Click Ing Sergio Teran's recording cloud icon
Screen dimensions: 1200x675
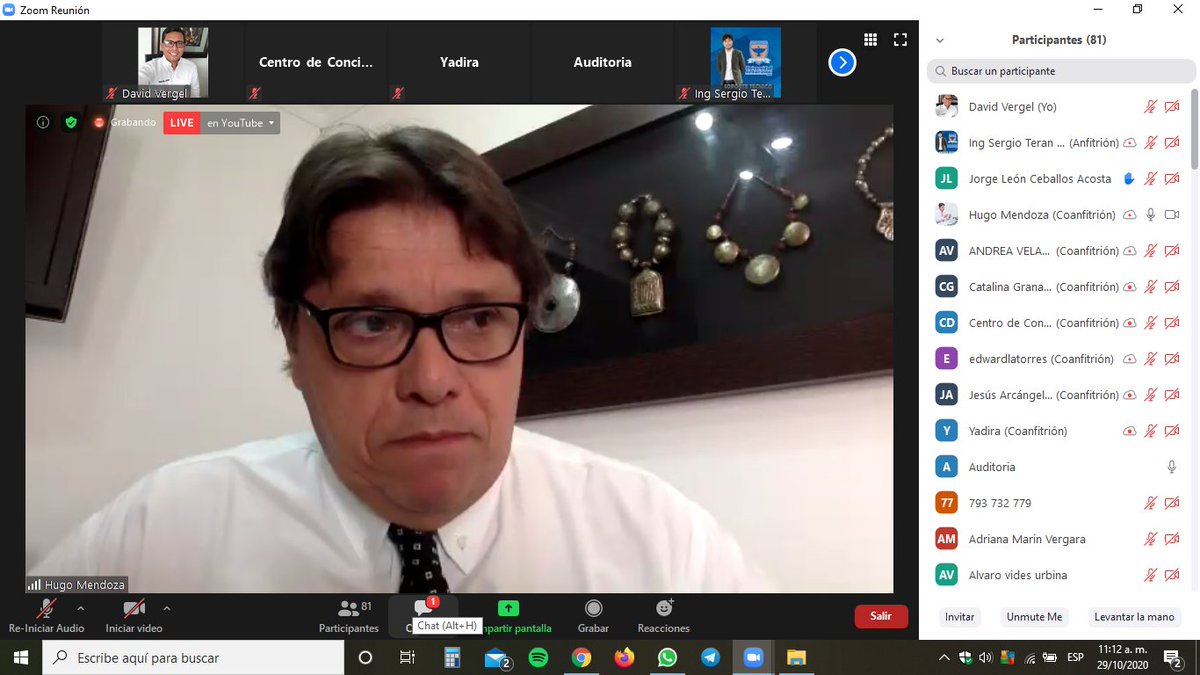(1129, 143)
